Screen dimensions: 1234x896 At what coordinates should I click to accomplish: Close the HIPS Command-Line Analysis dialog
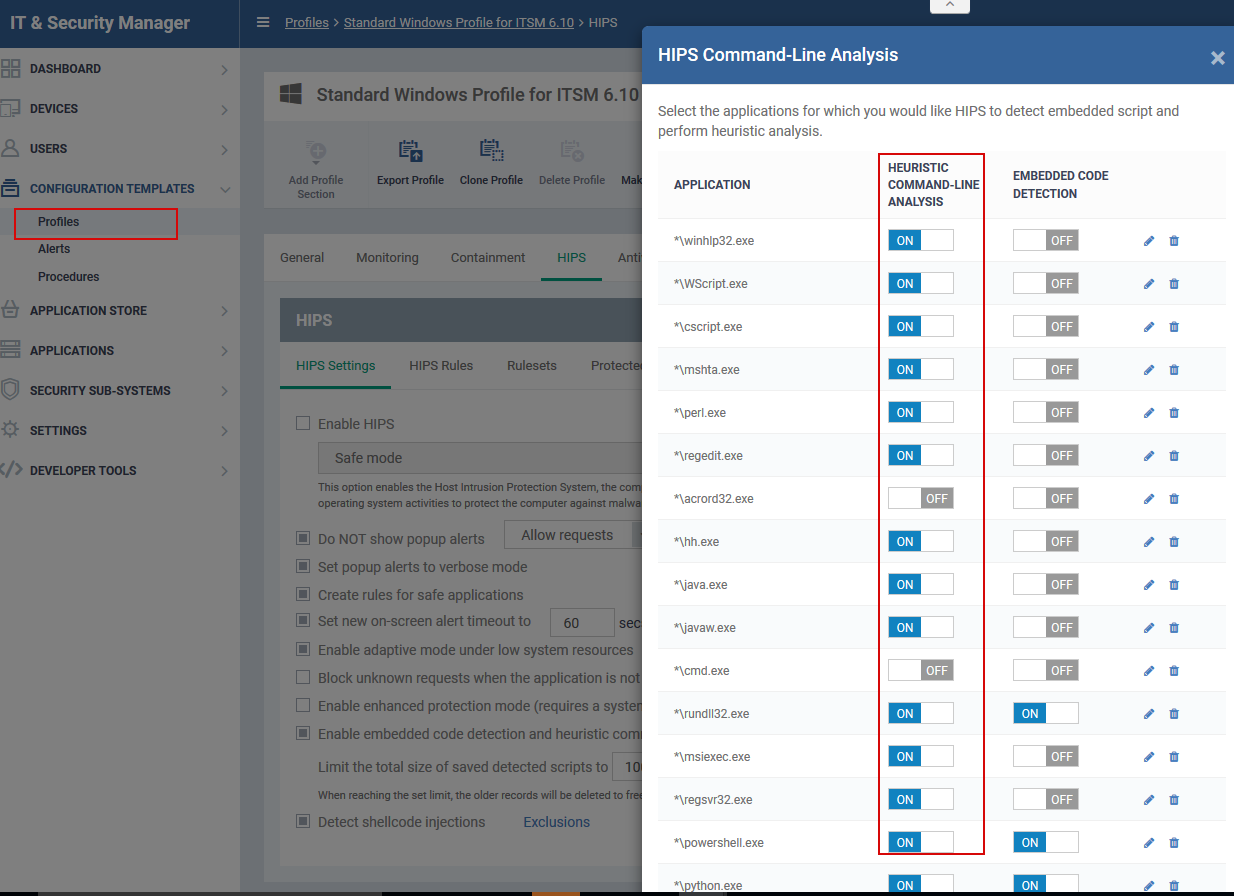click(1217, 58)
